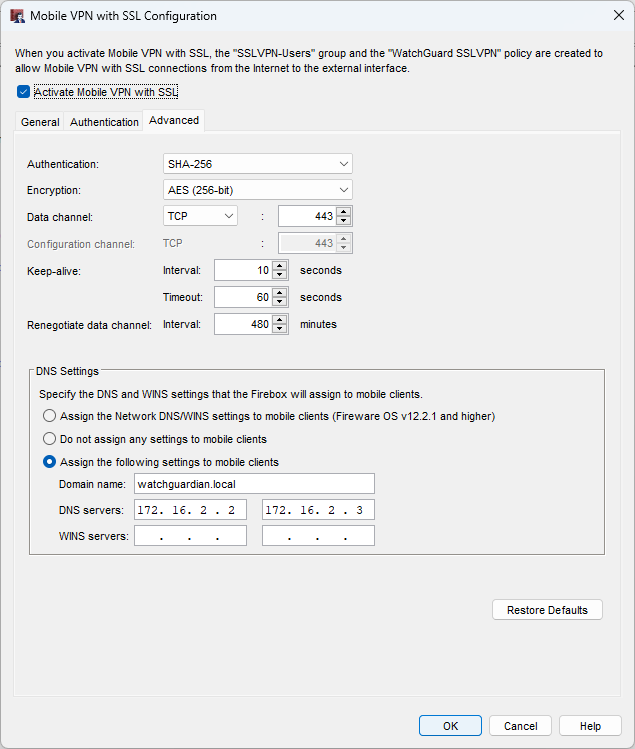Viewport: 635px width, 749px height.
Task: Select Assign the following settings radio button
Action: click(x=49, y=462)
